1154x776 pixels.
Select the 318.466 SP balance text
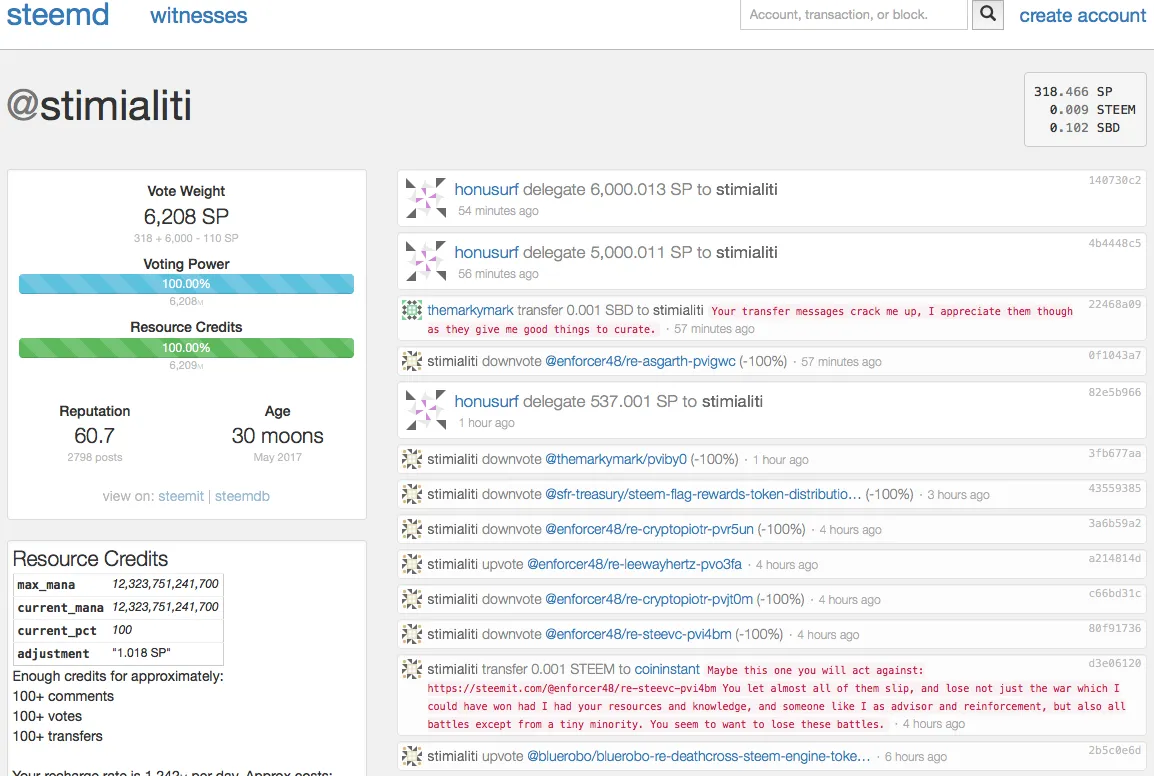click(1073, 91)
